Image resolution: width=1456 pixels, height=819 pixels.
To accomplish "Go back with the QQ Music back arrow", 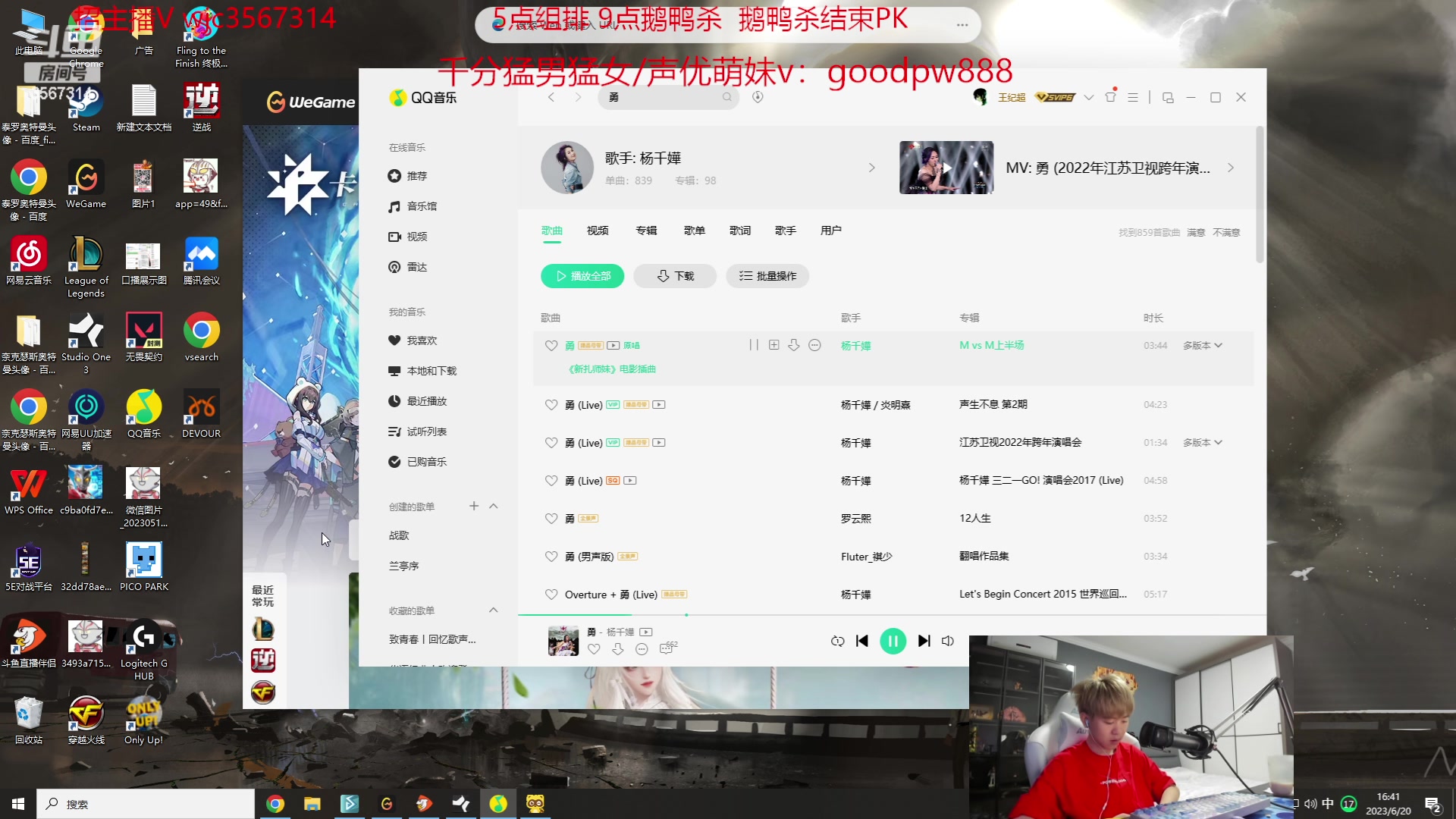I will pos(551,97).
